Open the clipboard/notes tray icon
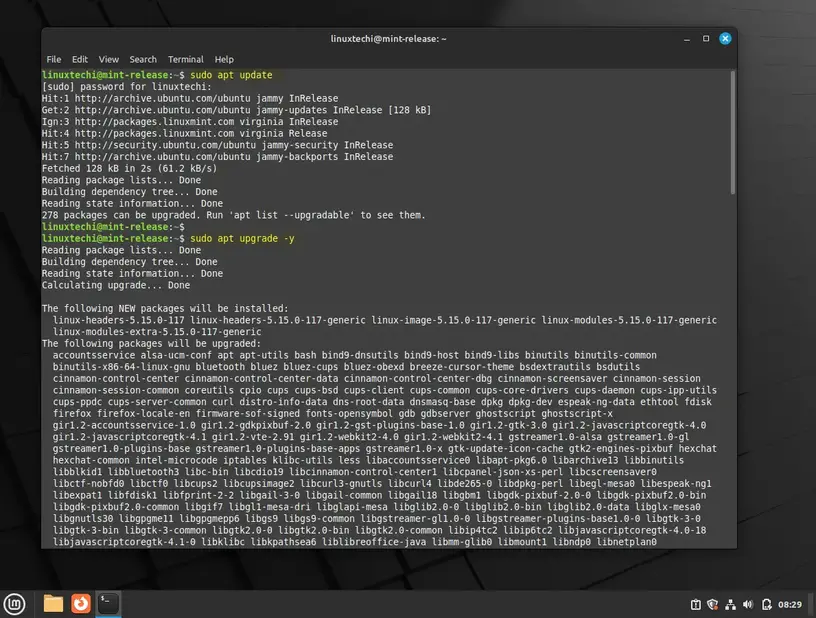 pyautogui.click(x=695, y=604)
